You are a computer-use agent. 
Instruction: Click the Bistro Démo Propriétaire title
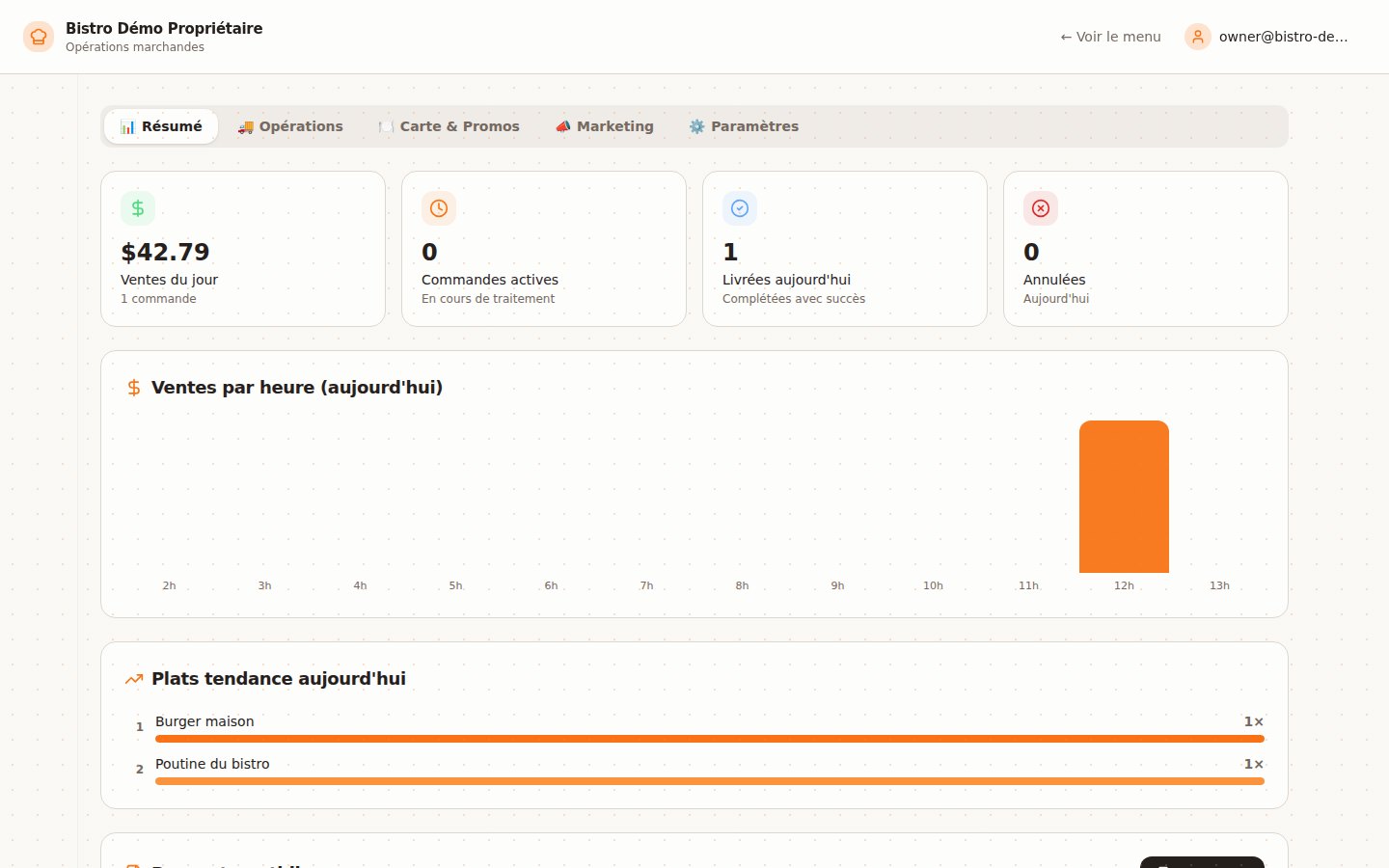point(164,28)
